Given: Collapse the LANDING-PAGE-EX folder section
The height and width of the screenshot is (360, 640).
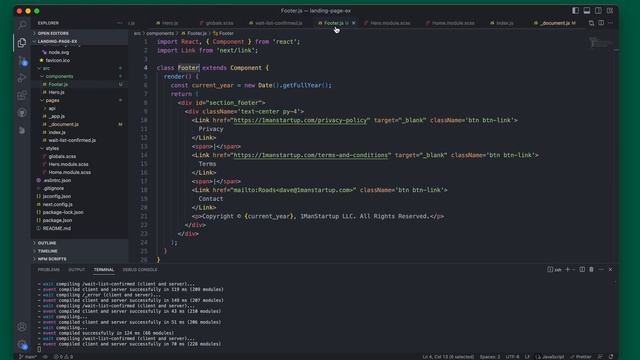Looking at the screenshot, I should point(80,41).
